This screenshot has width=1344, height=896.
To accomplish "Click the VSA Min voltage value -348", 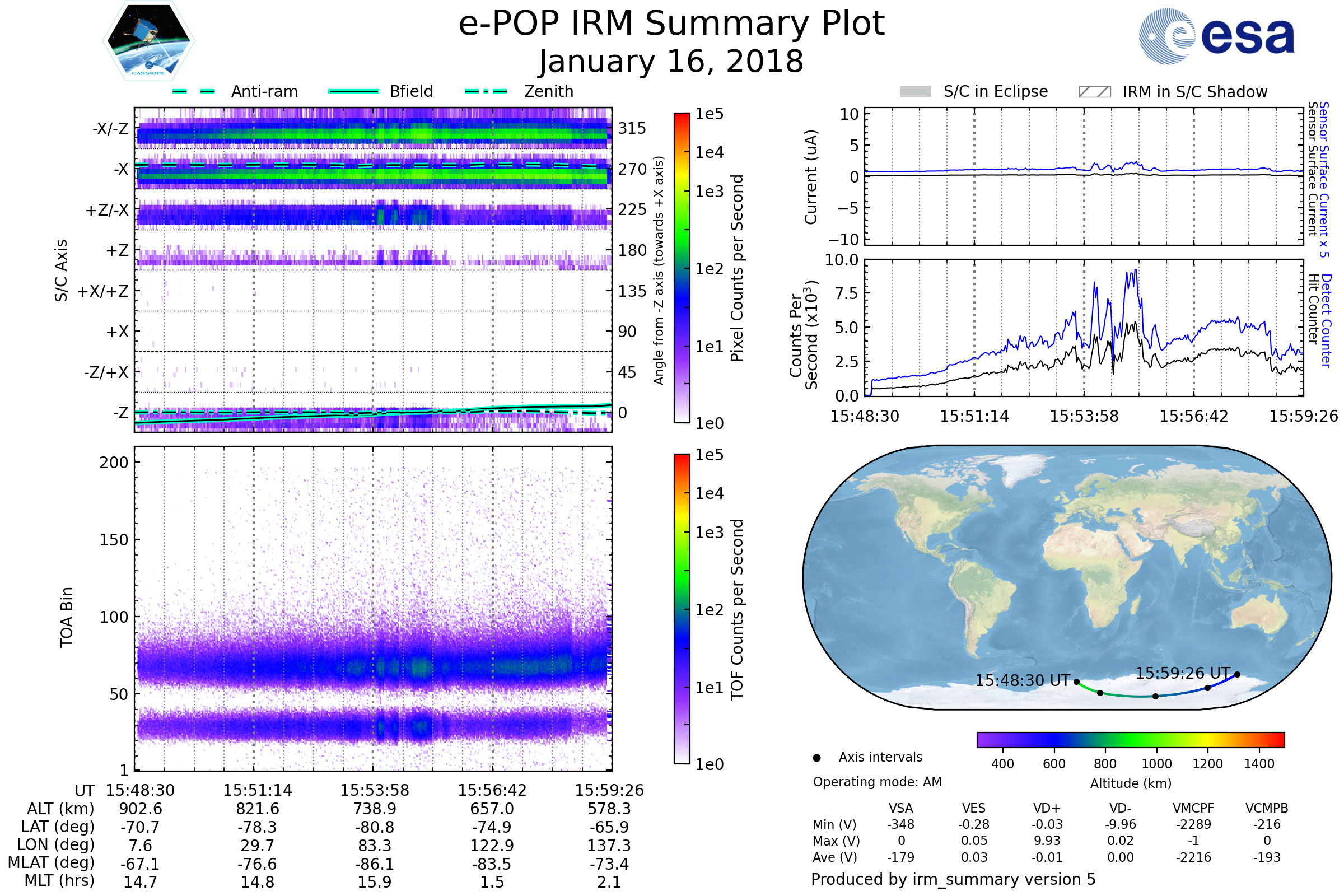I will [900, 824].
